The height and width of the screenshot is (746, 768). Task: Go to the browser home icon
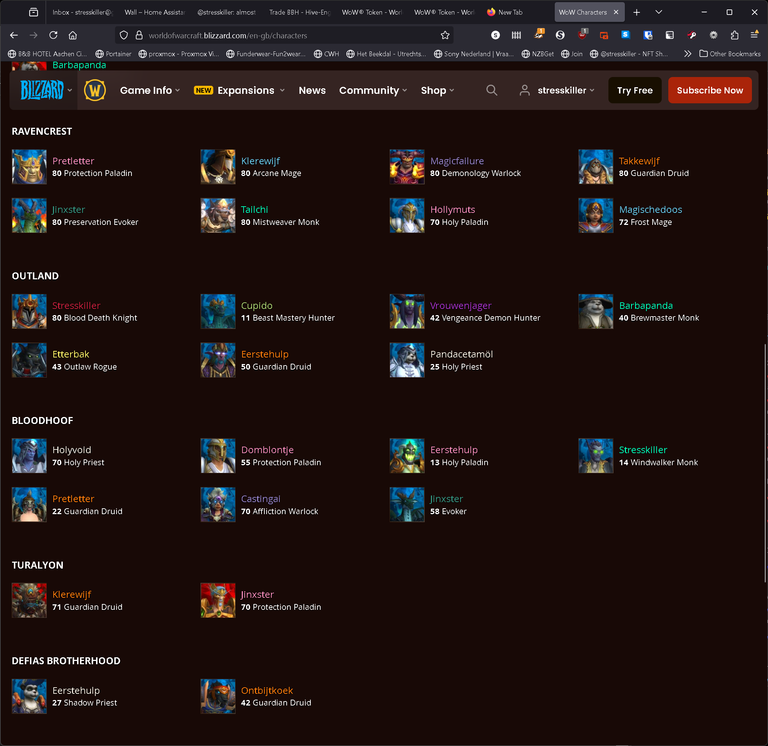[x=73, y=35]
